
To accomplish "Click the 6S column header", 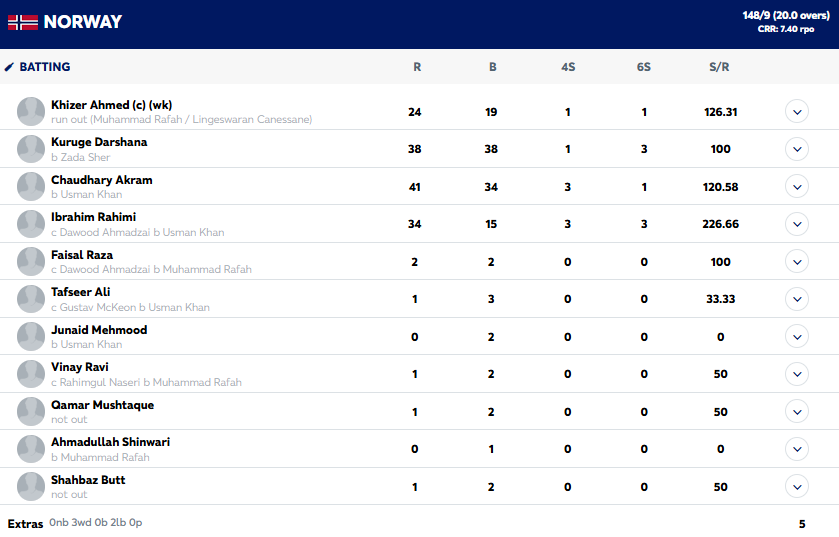I will pyautogui.click(x=643, y=67).
